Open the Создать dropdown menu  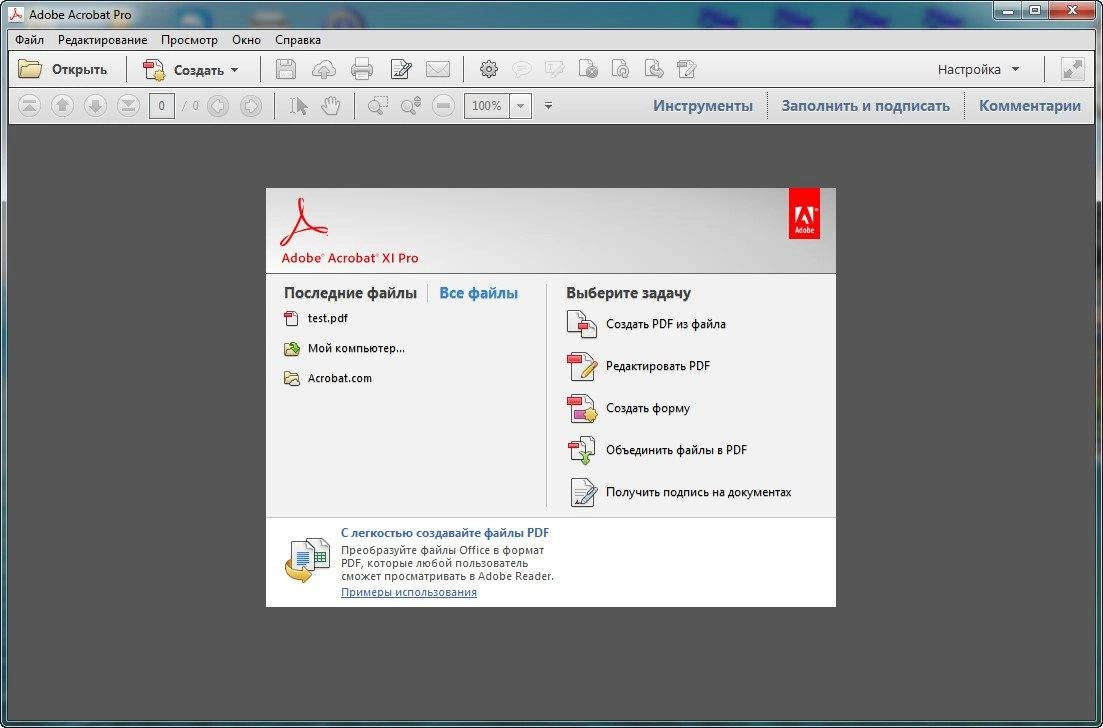point(191,70)
